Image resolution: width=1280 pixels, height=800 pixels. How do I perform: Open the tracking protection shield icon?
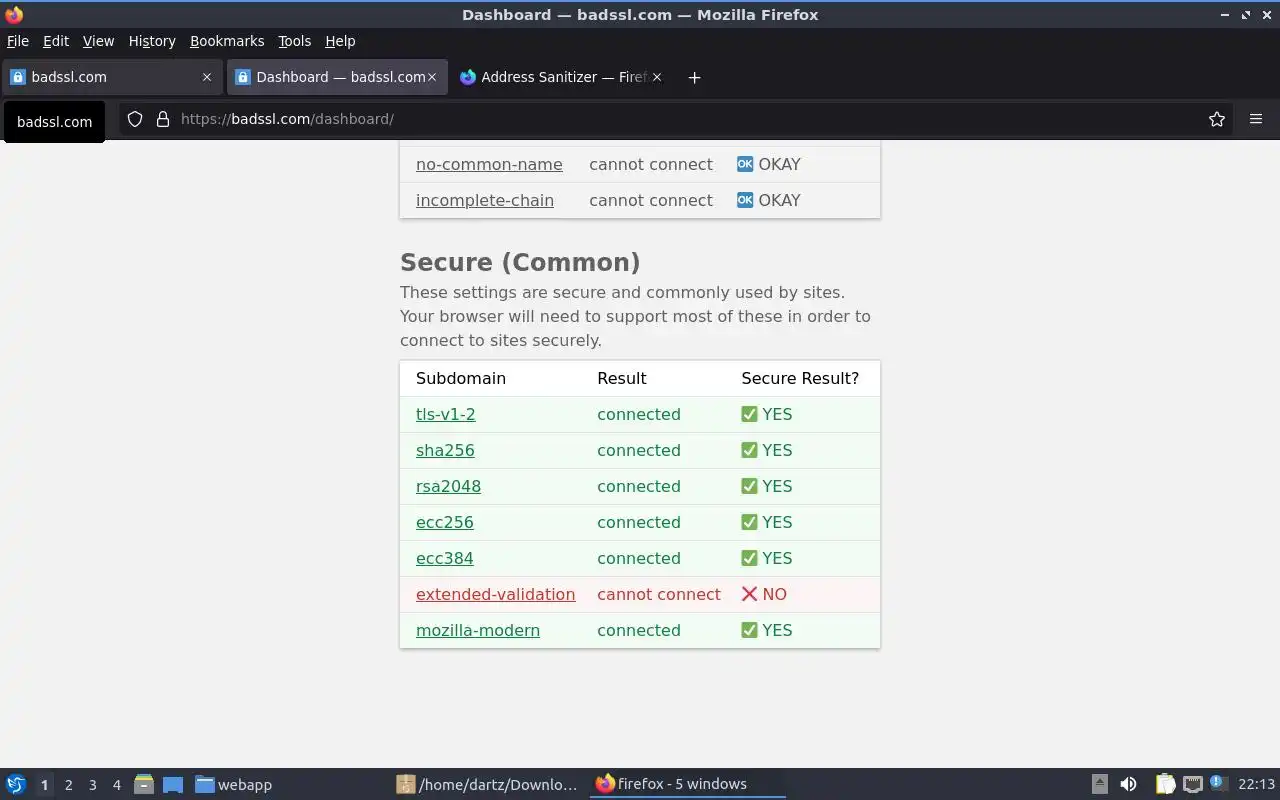click(135, 119)
